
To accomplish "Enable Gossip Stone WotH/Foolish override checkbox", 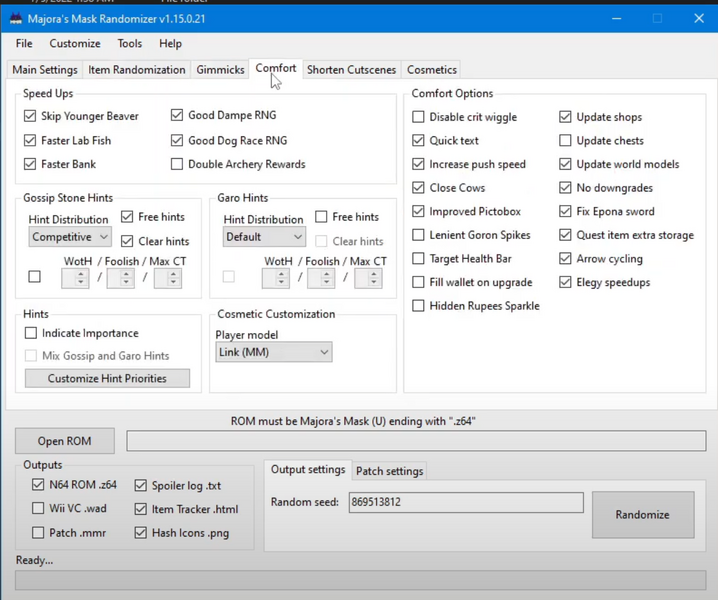I will coord(34,277).
